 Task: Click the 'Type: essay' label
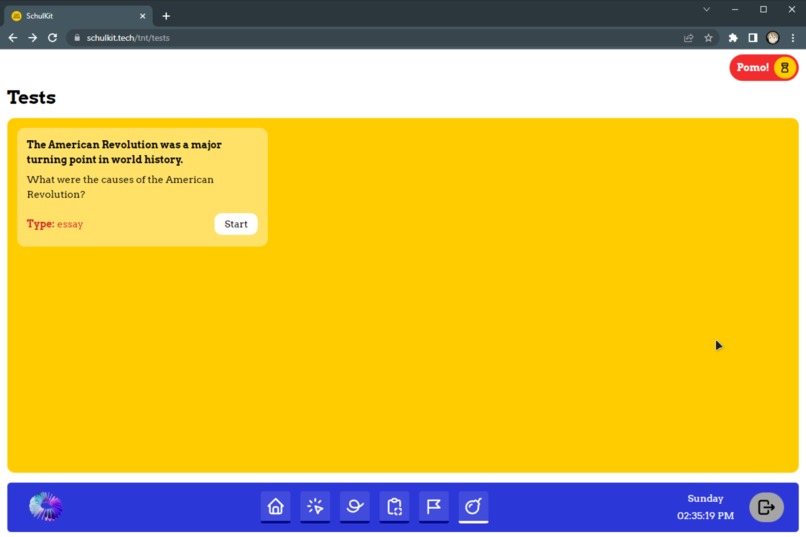tap(55, 224)
